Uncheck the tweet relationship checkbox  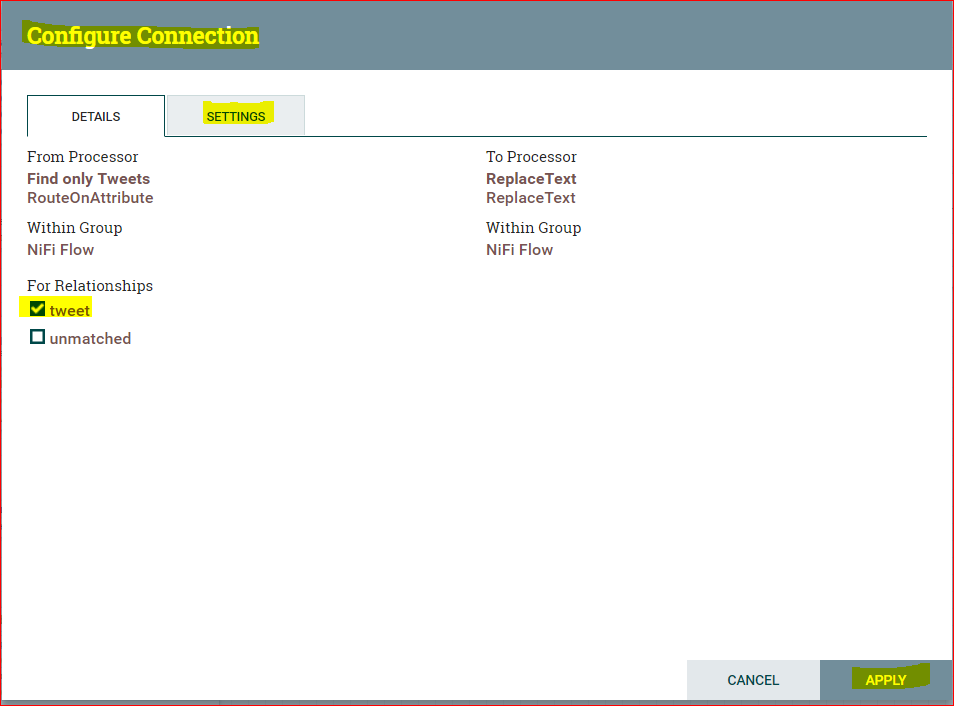[x=37, y=309]
